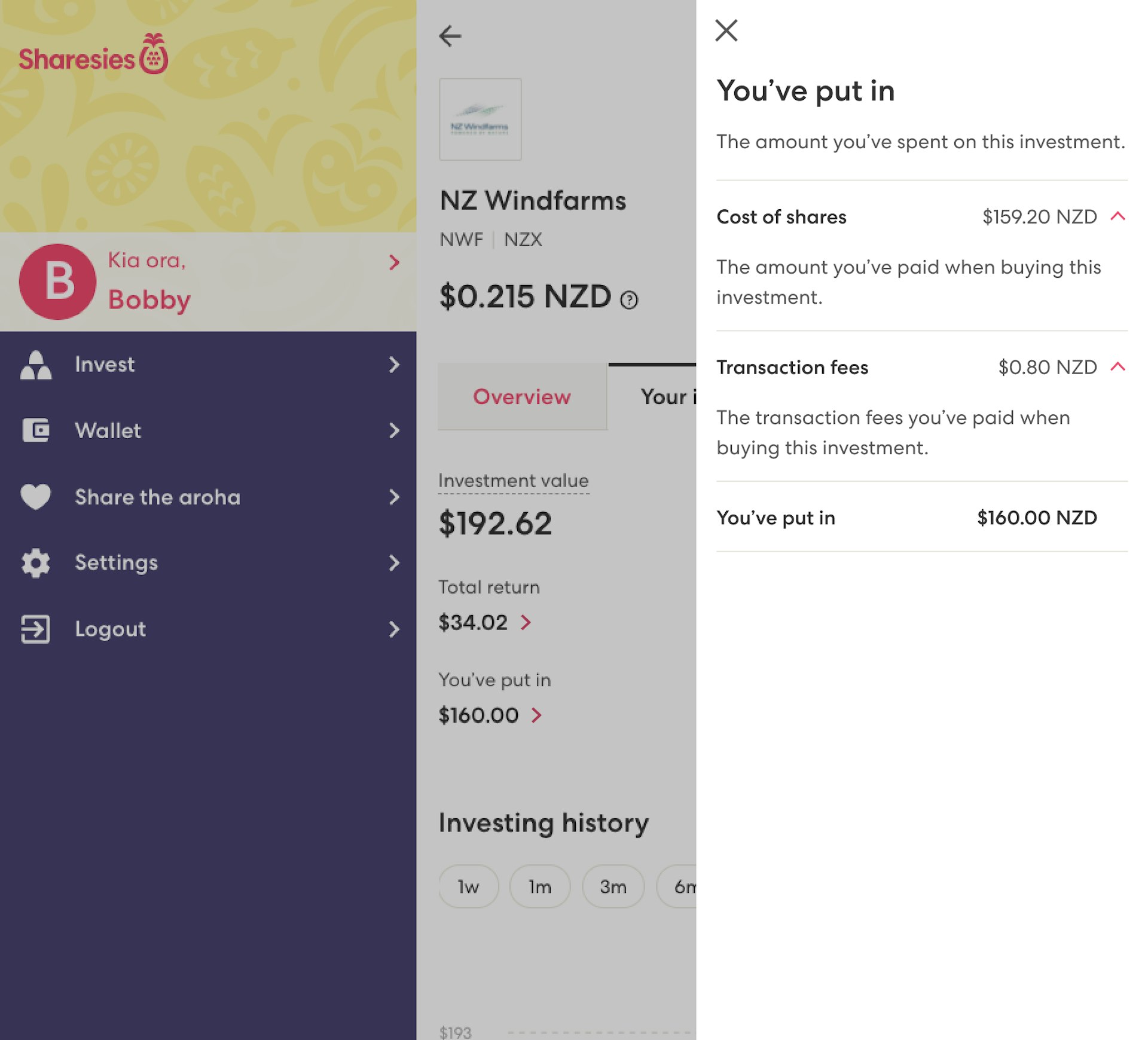Collapse the Transaction fees section
The height and width of the screenshot is (1040, 1148).
coord(1118,367)
